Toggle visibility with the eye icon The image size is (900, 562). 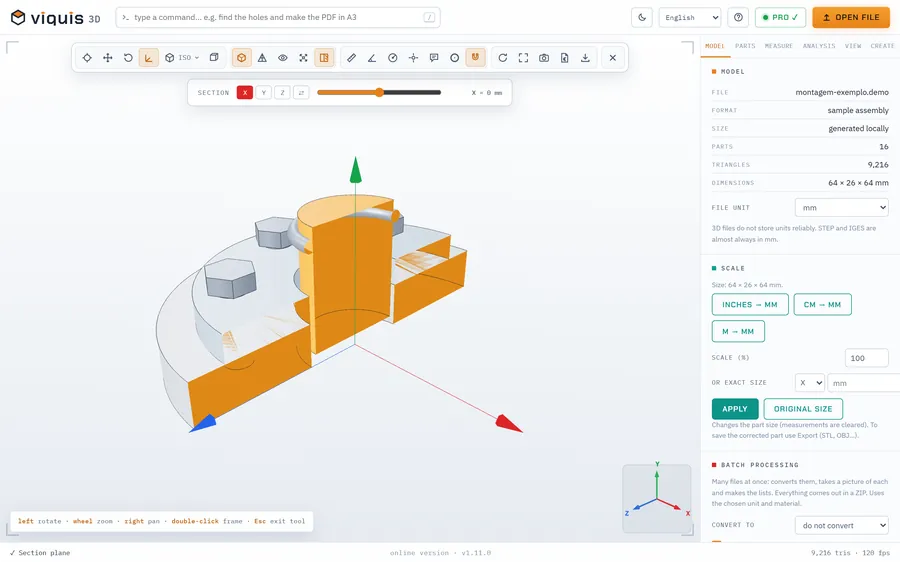283,57
